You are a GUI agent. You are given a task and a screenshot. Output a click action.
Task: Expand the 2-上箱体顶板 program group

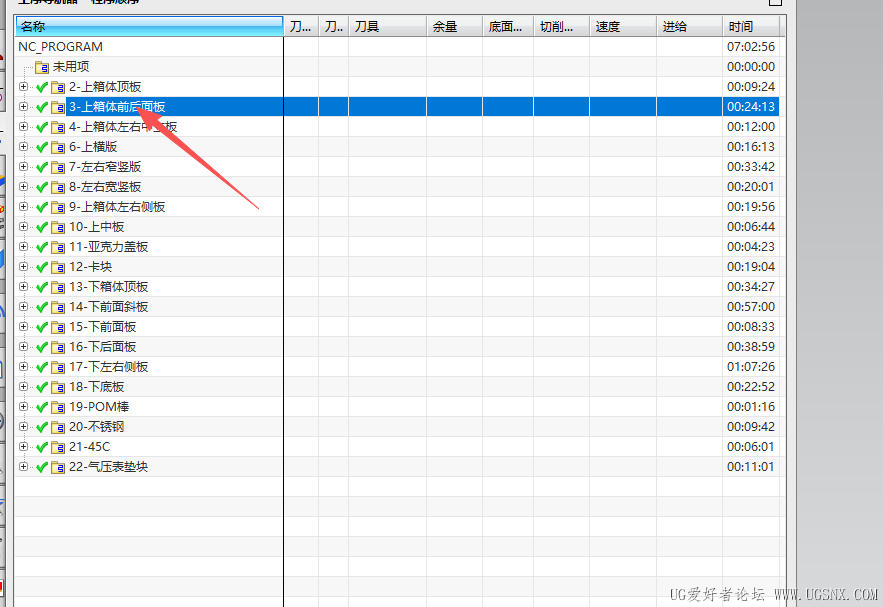(x=23, y=87)
